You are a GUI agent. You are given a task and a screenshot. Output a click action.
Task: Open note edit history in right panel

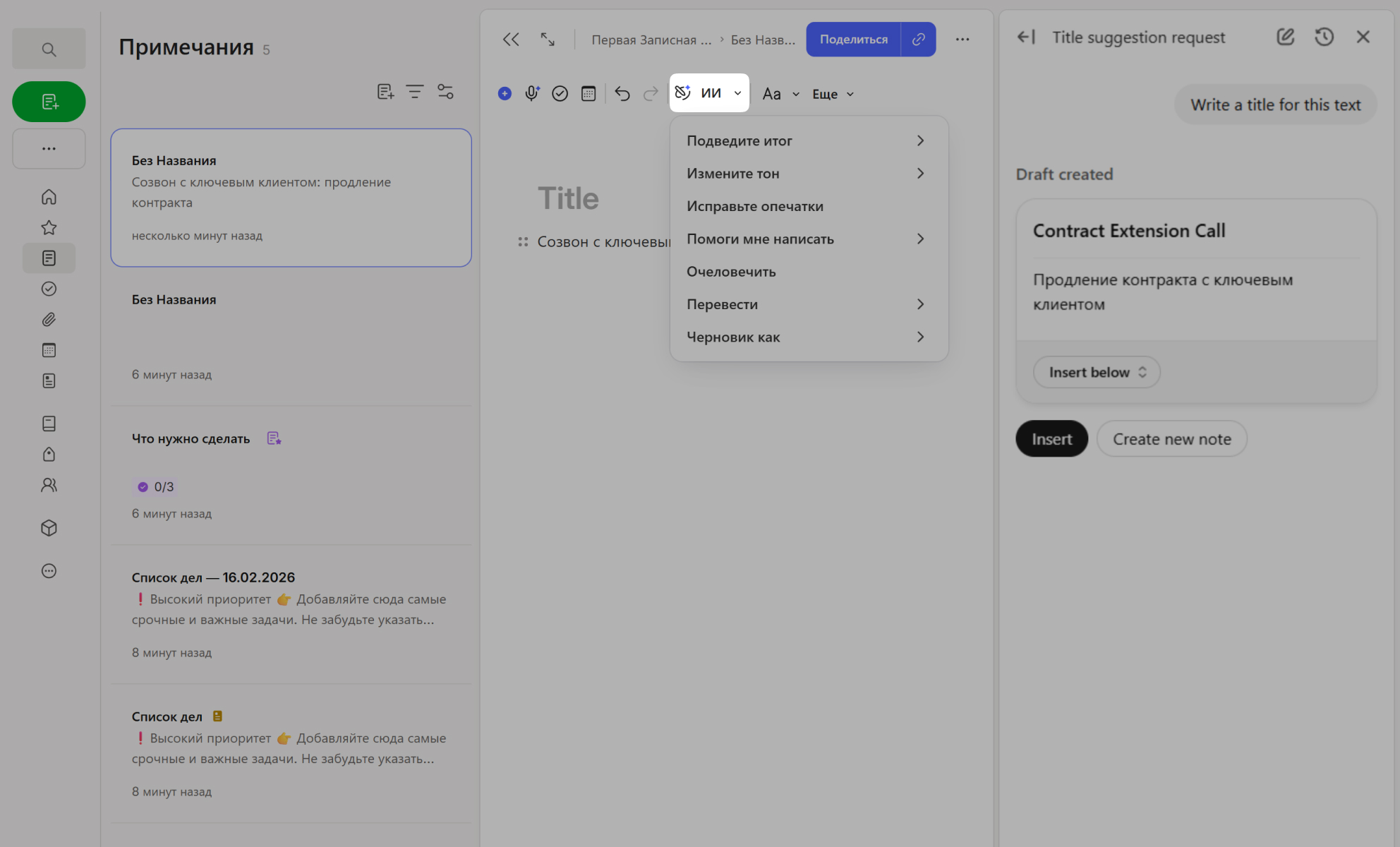coord(1324,37)
